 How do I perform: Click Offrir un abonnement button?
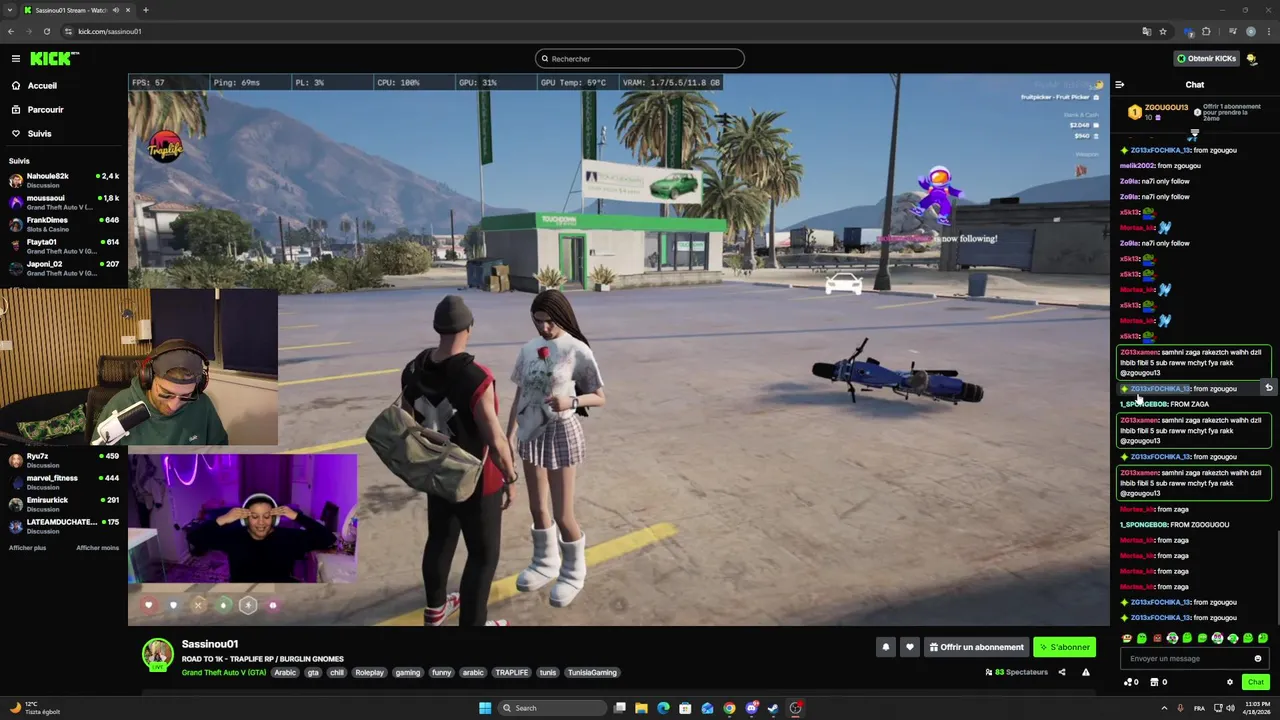coord(976,647)
